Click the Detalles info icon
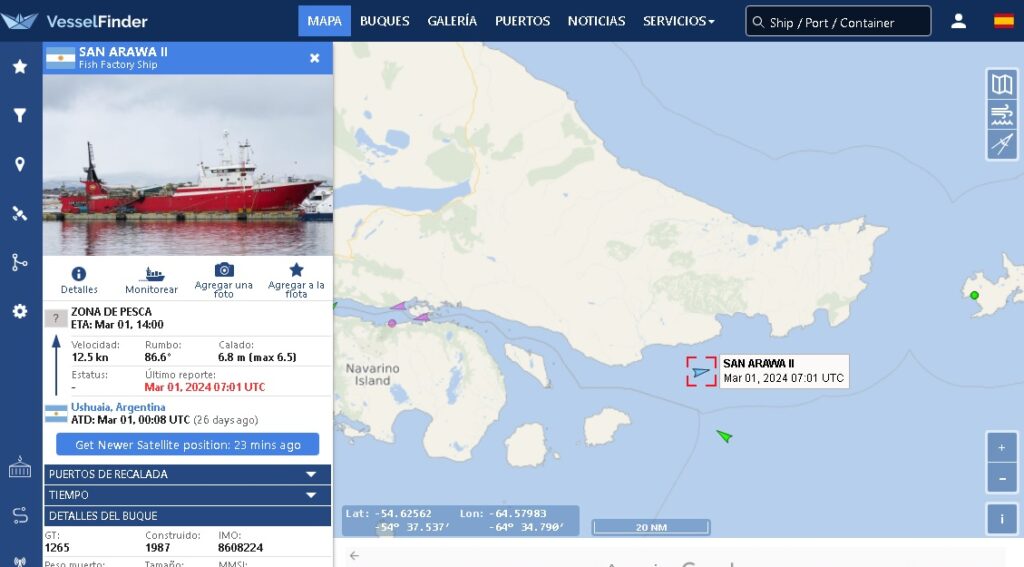1024x567 pixels. click(79, 274)
